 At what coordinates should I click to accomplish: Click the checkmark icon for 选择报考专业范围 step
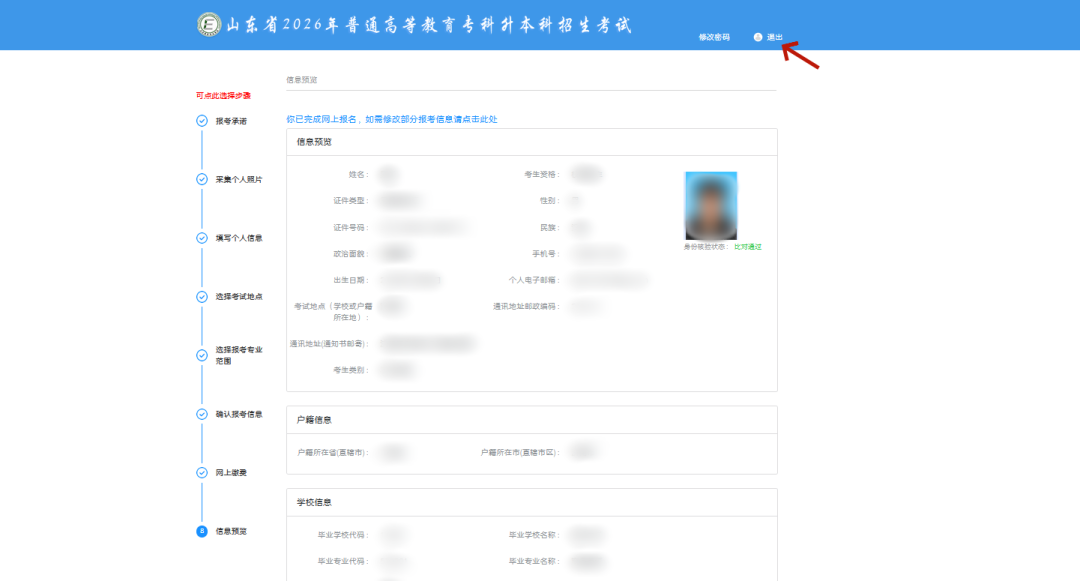click(x=202, y=355)
